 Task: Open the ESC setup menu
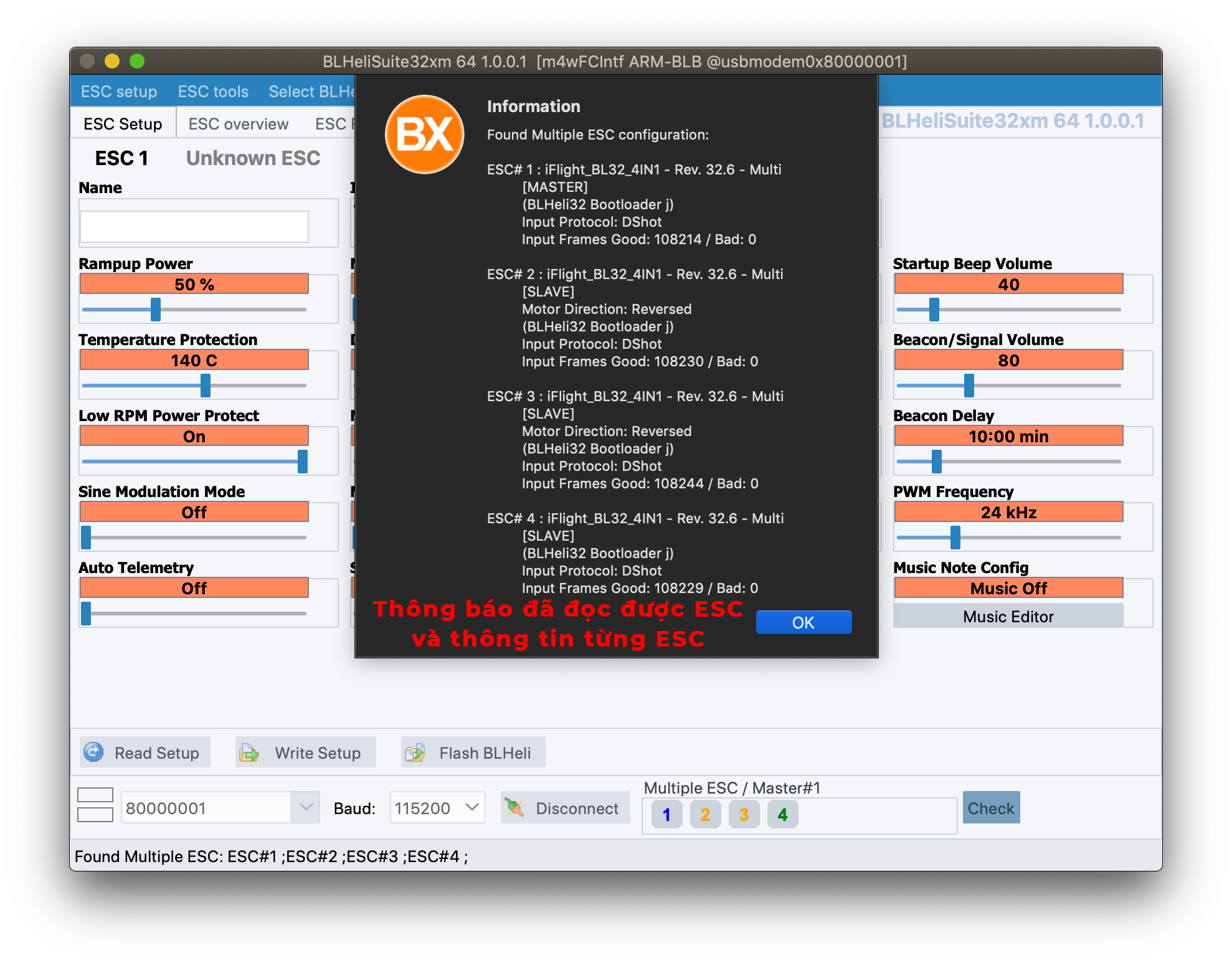pos(119,92)
